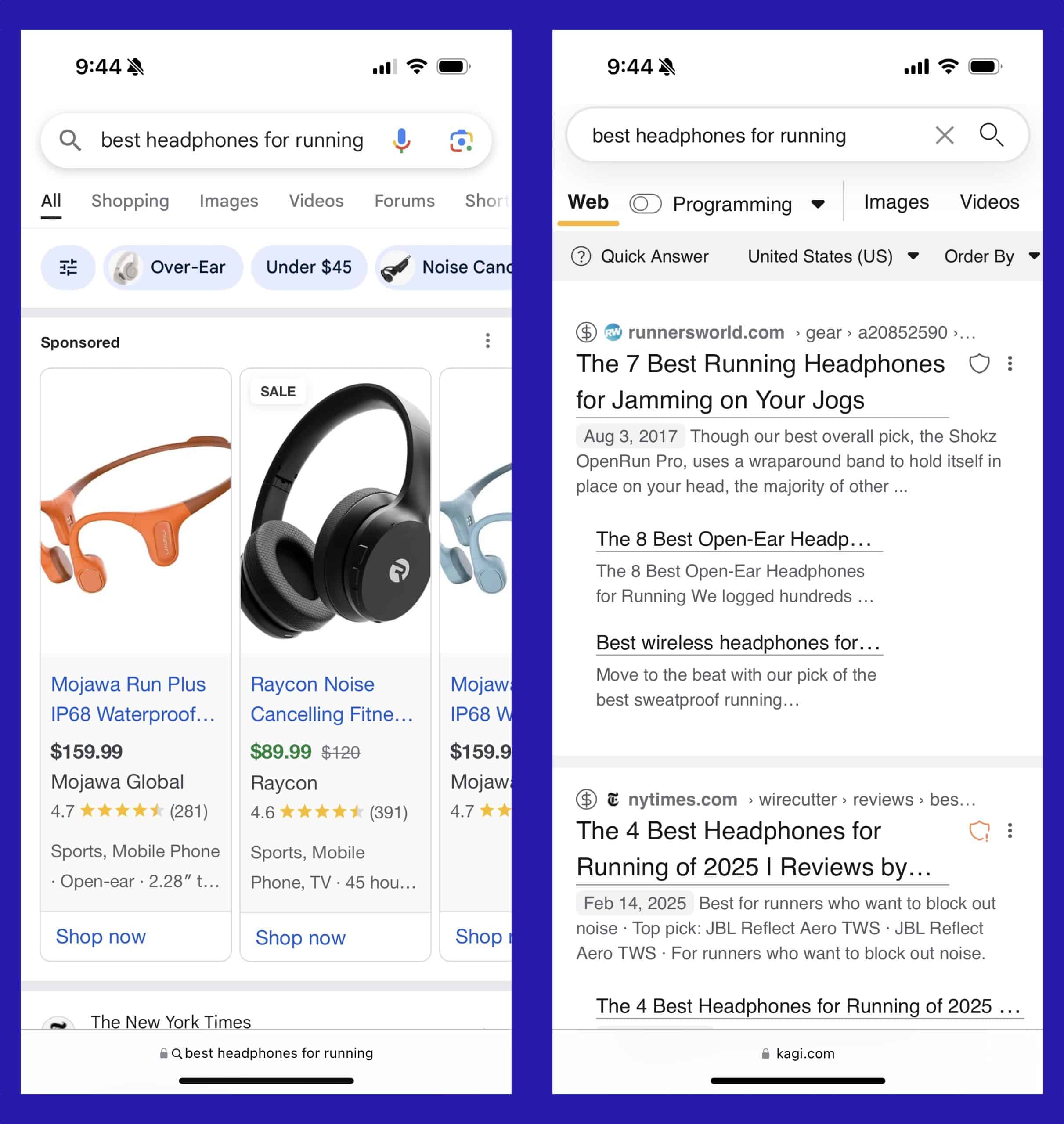The width and height of the screenshot is (1064, 1124).
Task: Select the Under $45 filter chip
Action: tap(309, 267)
